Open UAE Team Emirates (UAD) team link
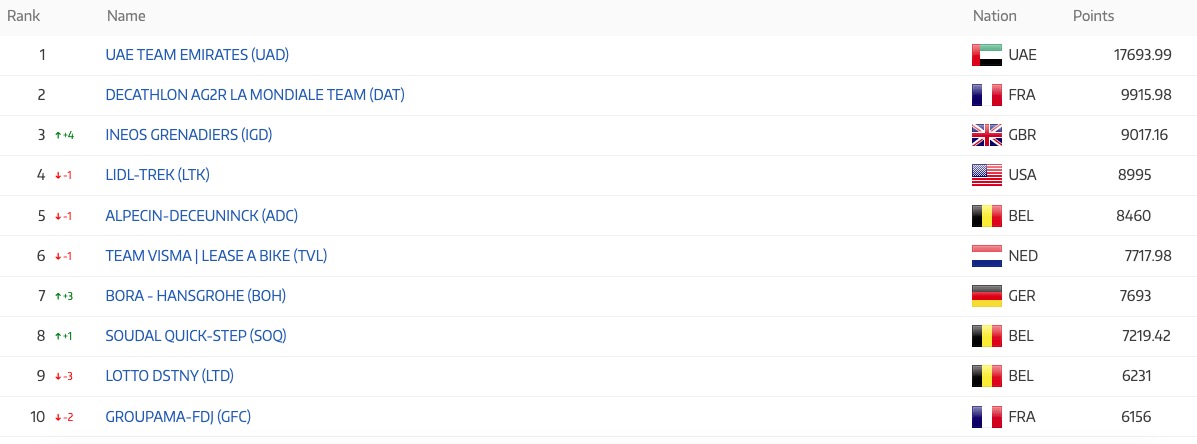 point(197,55)
